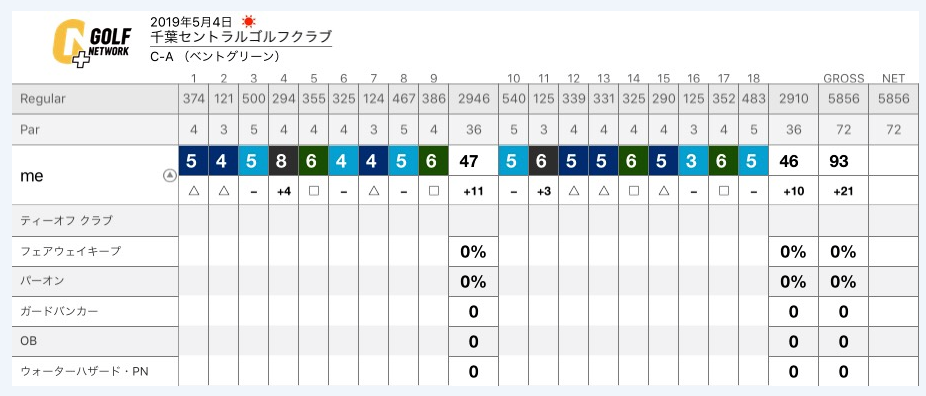Select the ティーオフ クラブ row label

(66, 220)
